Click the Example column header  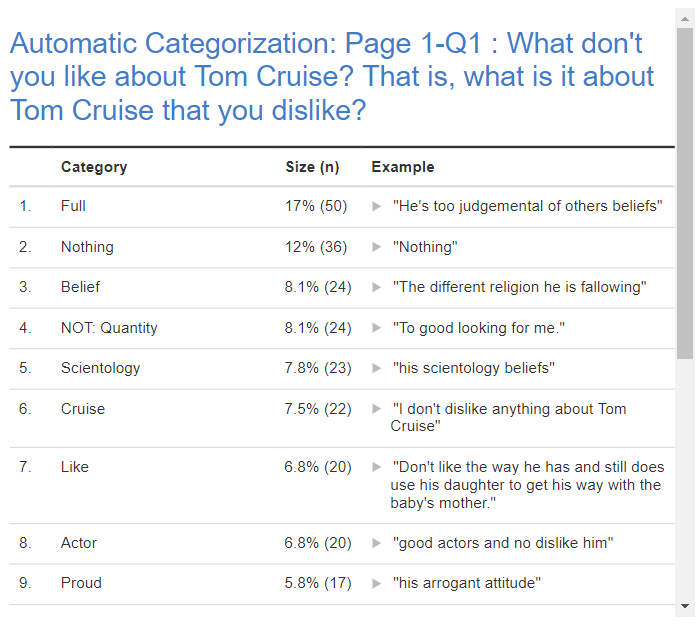403,167
